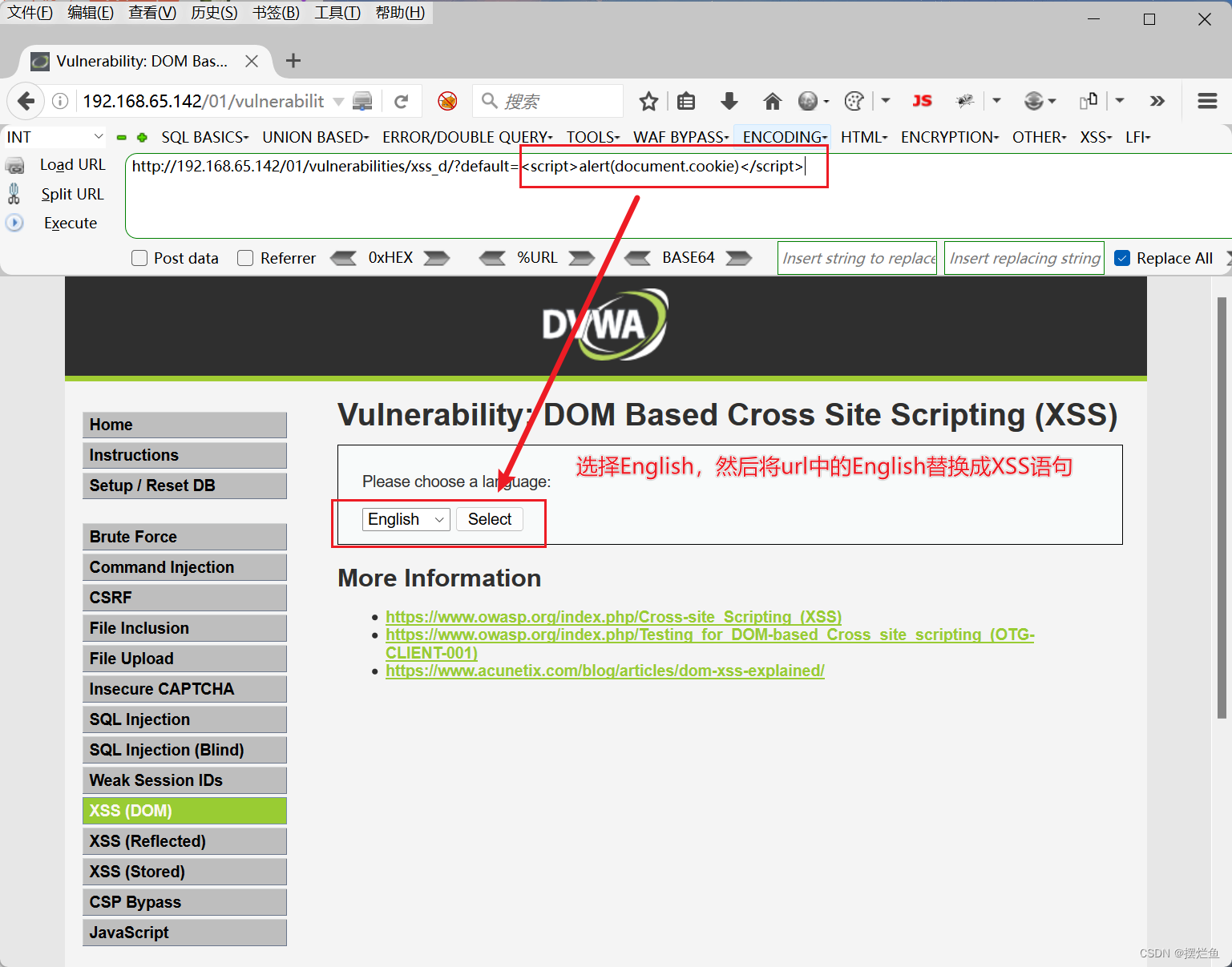The image size is (1232, 967).
Task: Enable the Referrer checkbox
Action: 245,258
